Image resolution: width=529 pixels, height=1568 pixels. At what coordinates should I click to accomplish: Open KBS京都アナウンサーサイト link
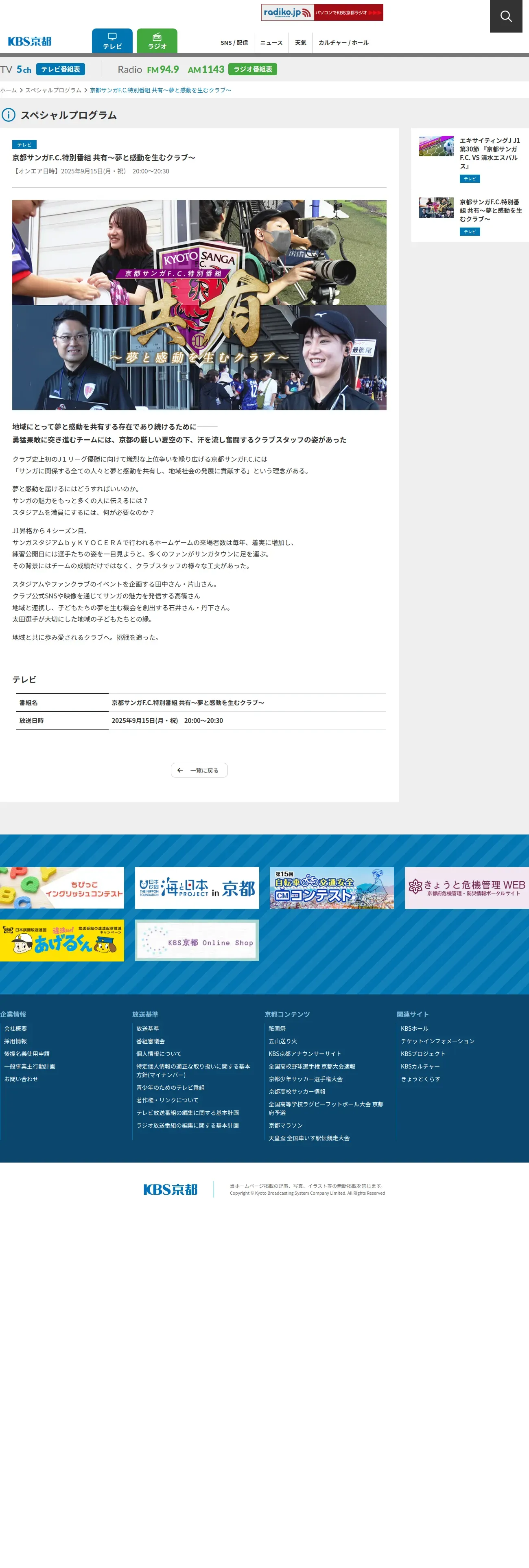[305, 1053]
